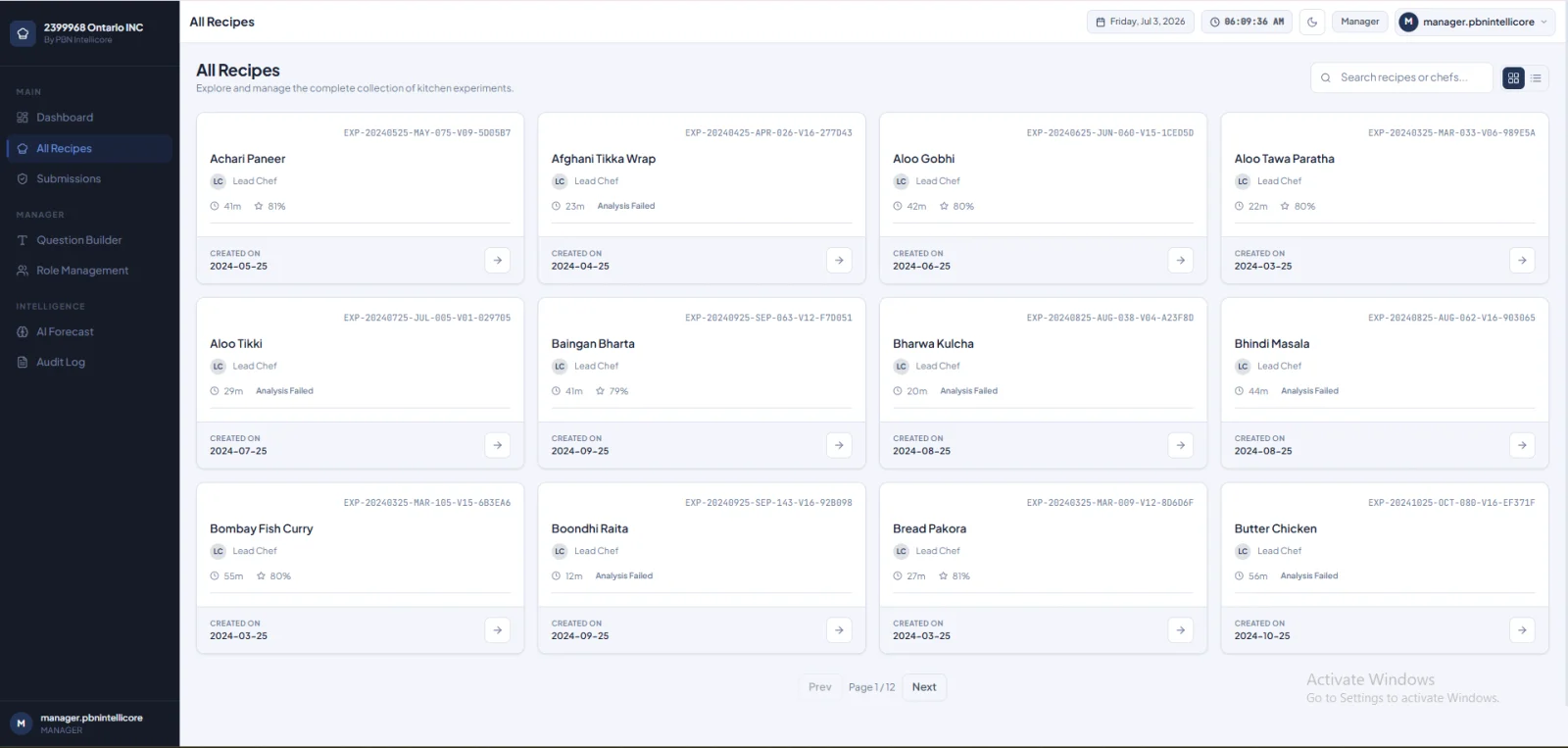
Task: Go to Next page of recipes
Action: click(x=924, y=687)
